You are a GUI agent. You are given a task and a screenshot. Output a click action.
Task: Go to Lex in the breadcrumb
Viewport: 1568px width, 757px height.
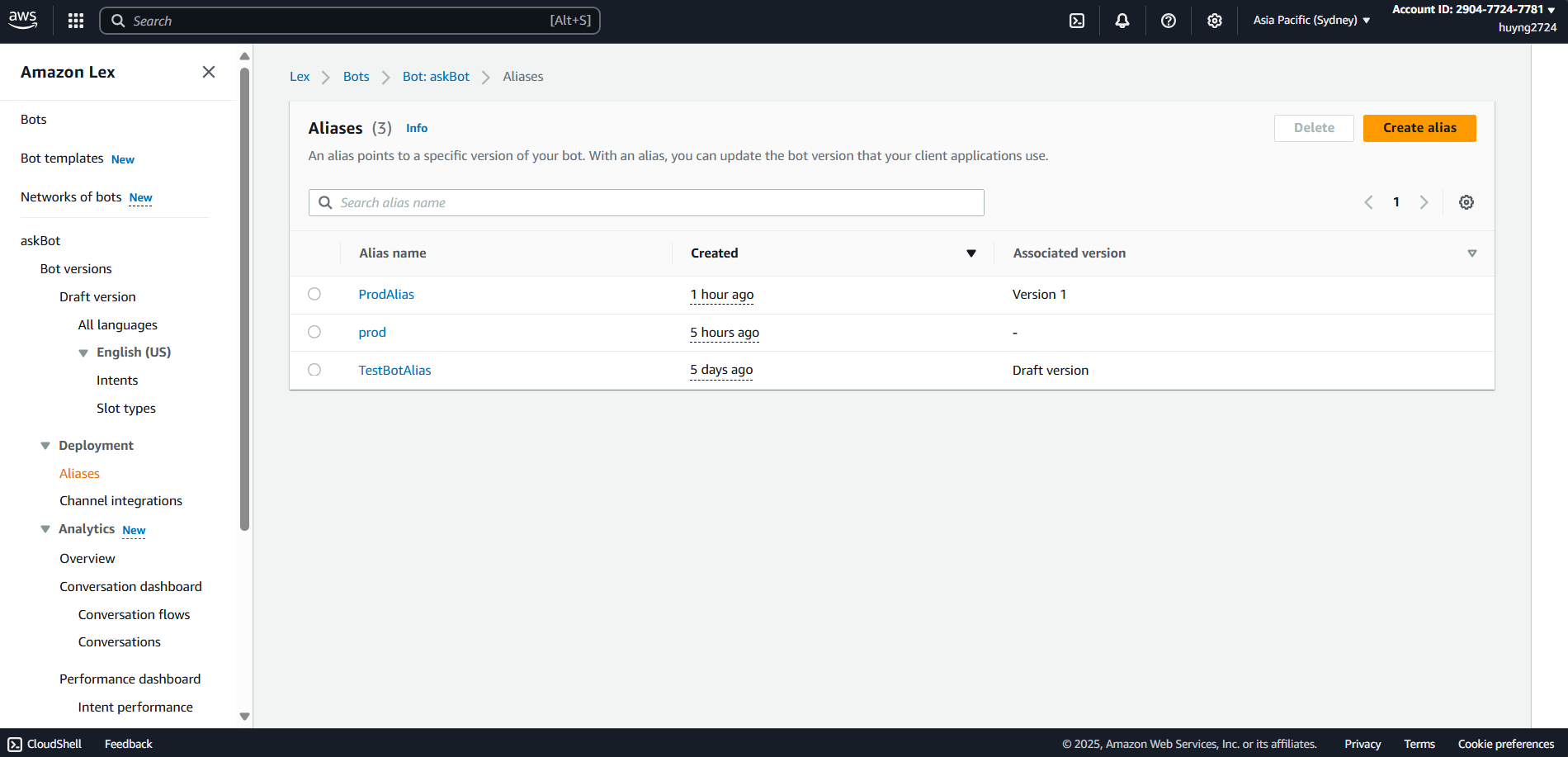click(300, 77)
